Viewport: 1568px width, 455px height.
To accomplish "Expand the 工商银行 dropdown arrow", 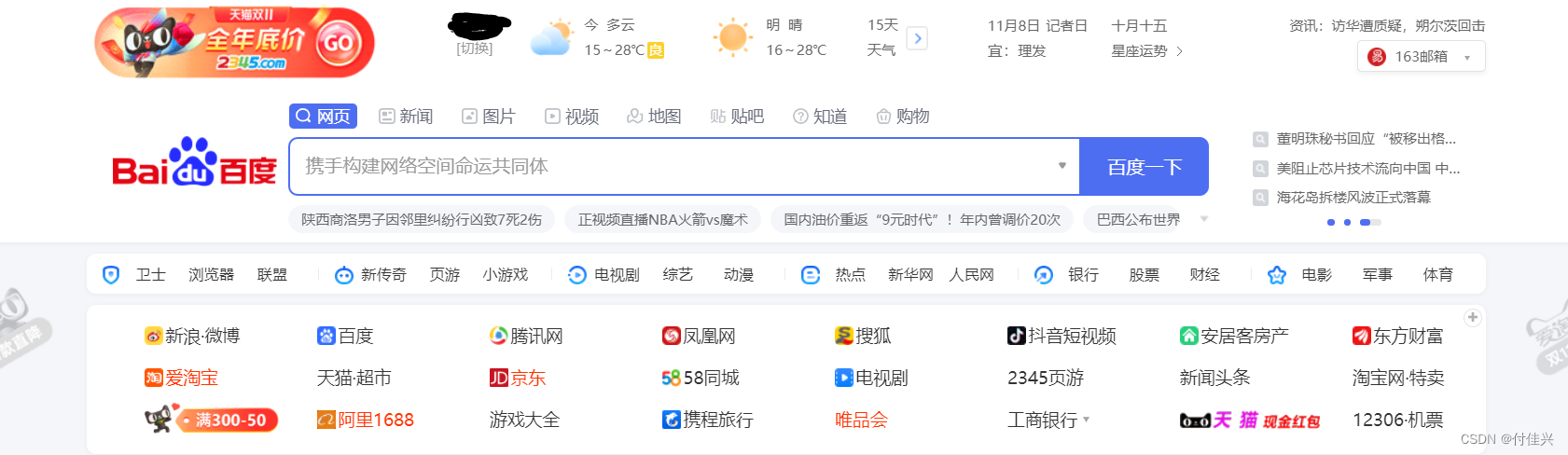I will click(1086, 420).
